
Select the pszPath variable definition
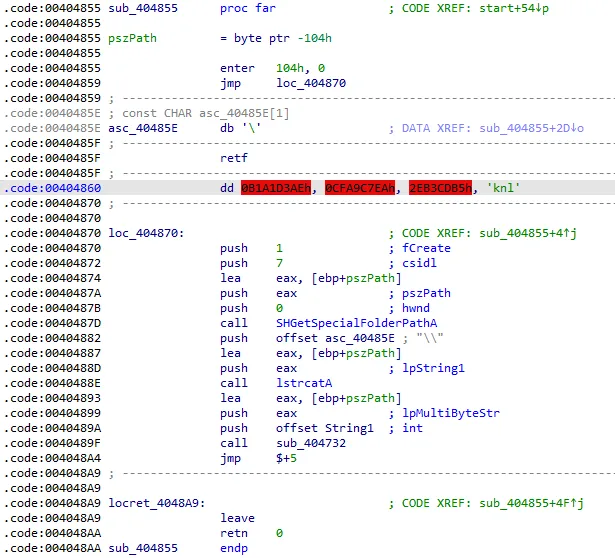[x=136, y=38]
